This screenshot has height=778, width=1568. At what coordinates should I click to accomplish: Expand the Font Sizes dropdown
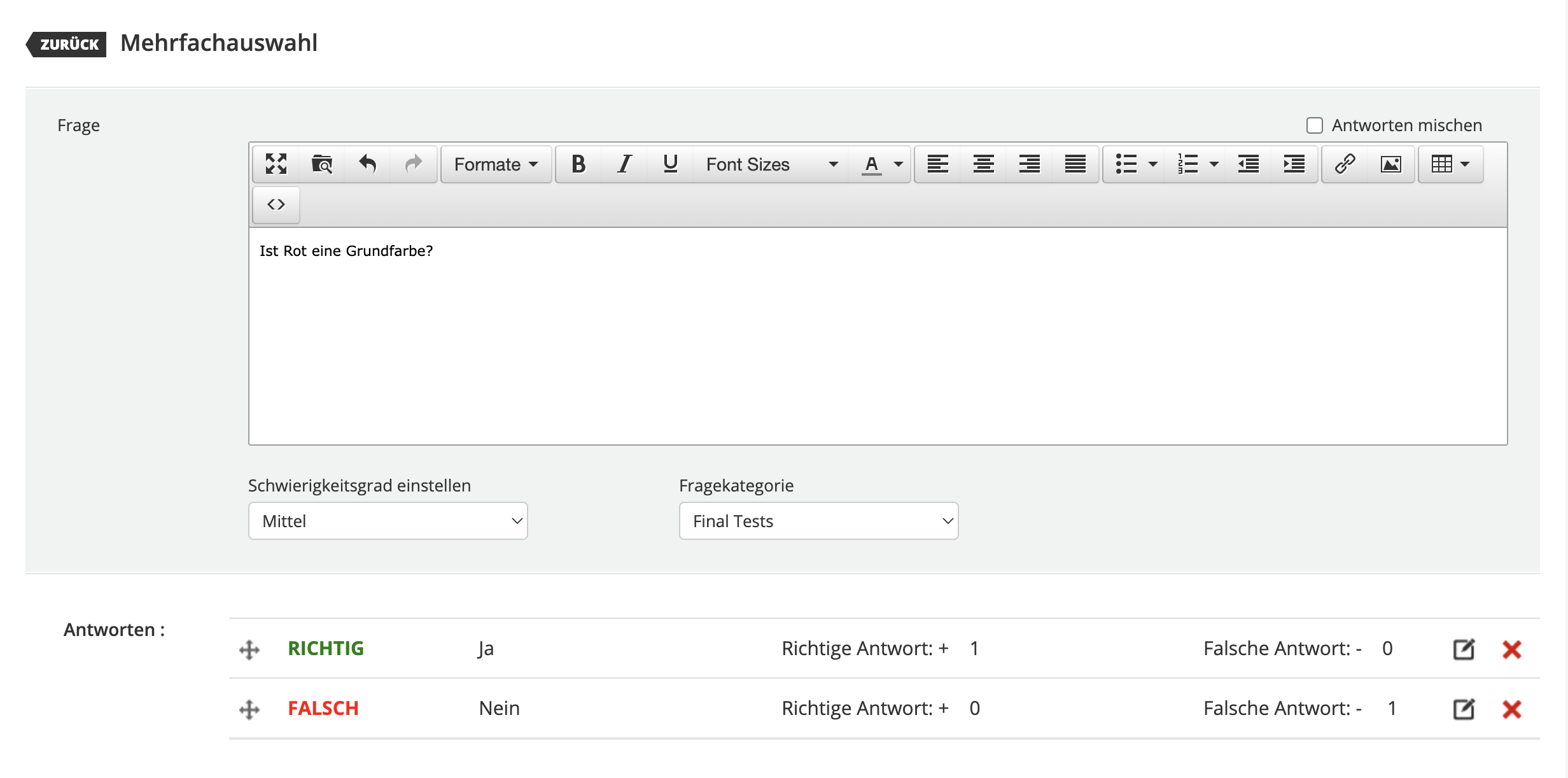(x=771, y=164)
